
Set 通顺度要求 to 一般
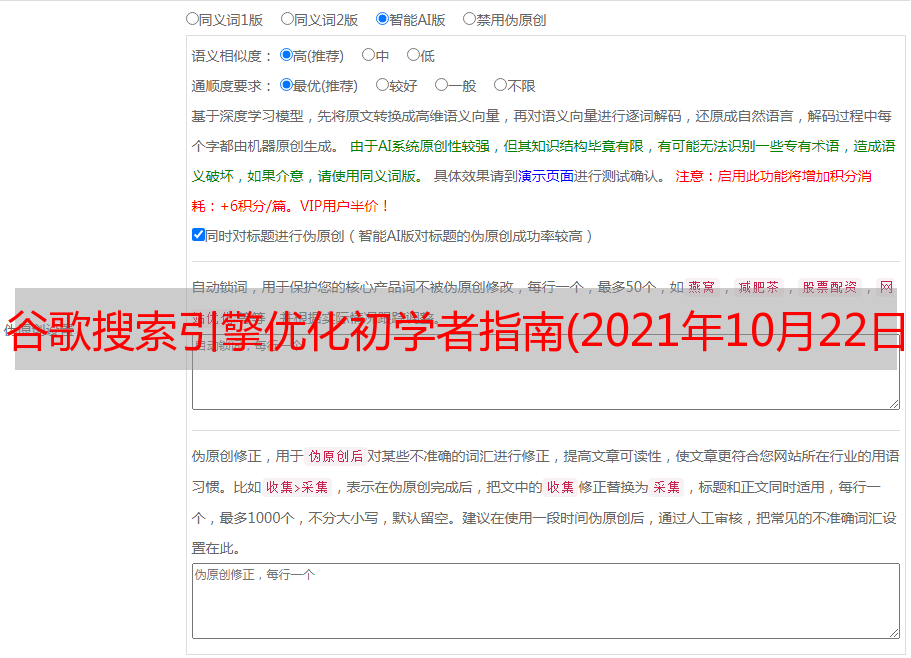pyautogui.click(x=442, y=85)
